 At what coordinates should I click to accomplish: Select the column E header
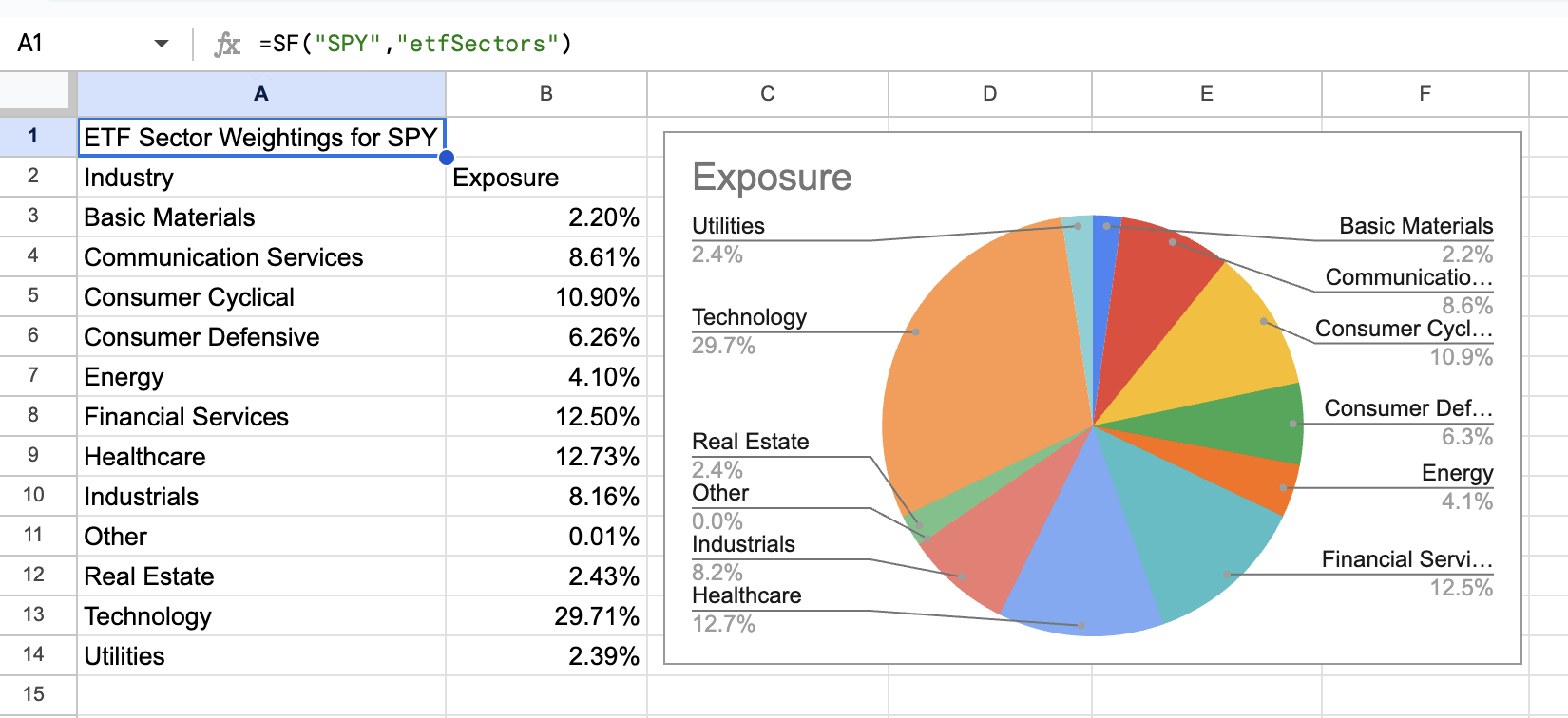pos(1207,94)
